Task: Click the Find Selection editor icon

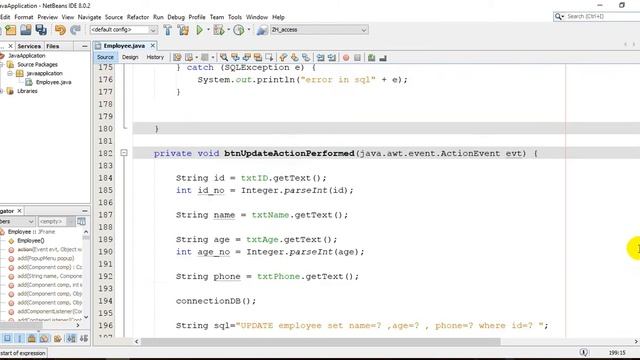Action: point(224,58)
